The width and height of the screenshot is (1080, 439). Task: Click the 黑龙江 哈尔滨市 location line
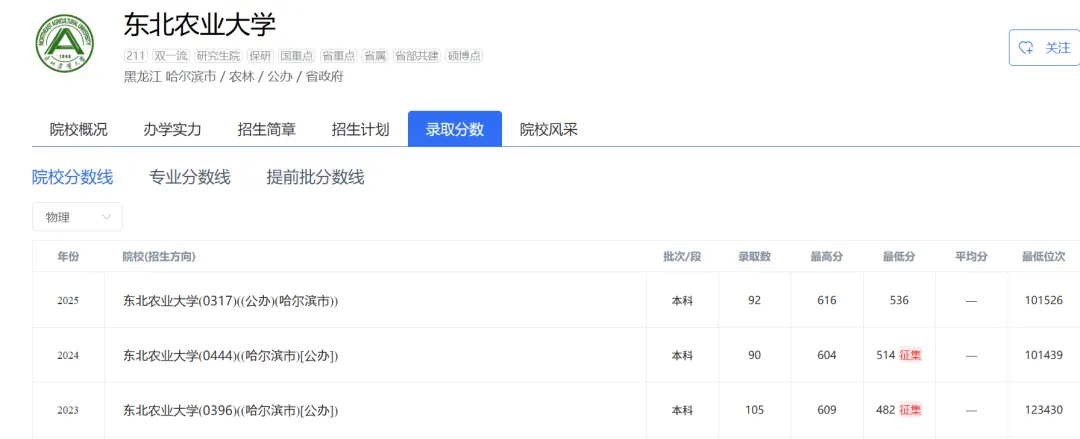click(x=233, y=76)
